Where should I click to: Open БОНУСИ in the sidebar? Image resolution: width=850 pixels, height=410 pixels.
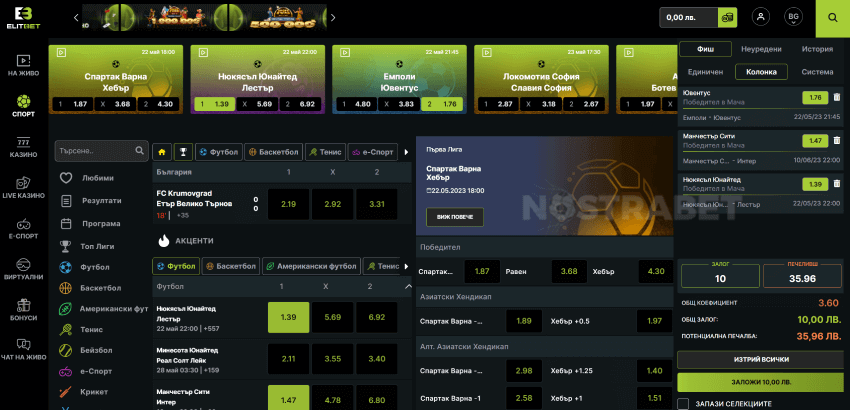(x=23, y=310)
